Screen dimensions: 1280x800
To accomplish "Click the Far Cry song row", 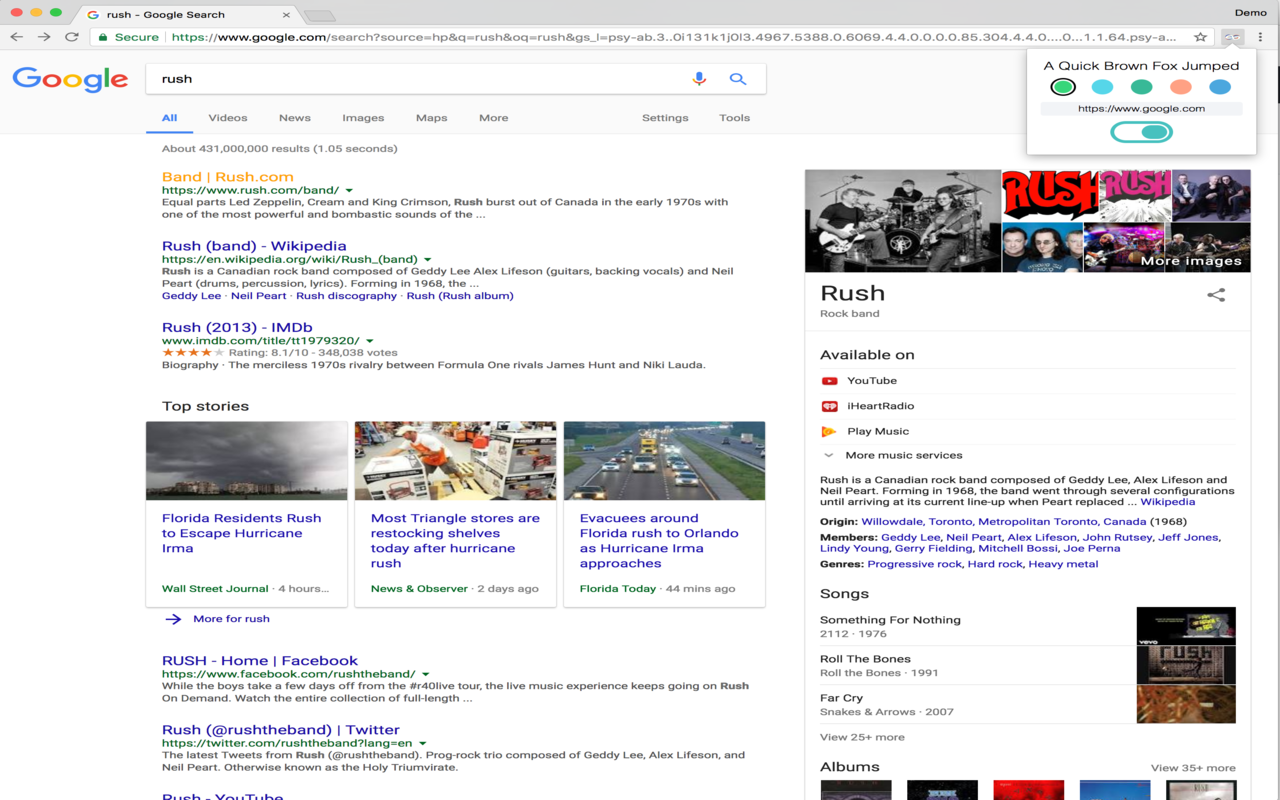I will 1028,704.
